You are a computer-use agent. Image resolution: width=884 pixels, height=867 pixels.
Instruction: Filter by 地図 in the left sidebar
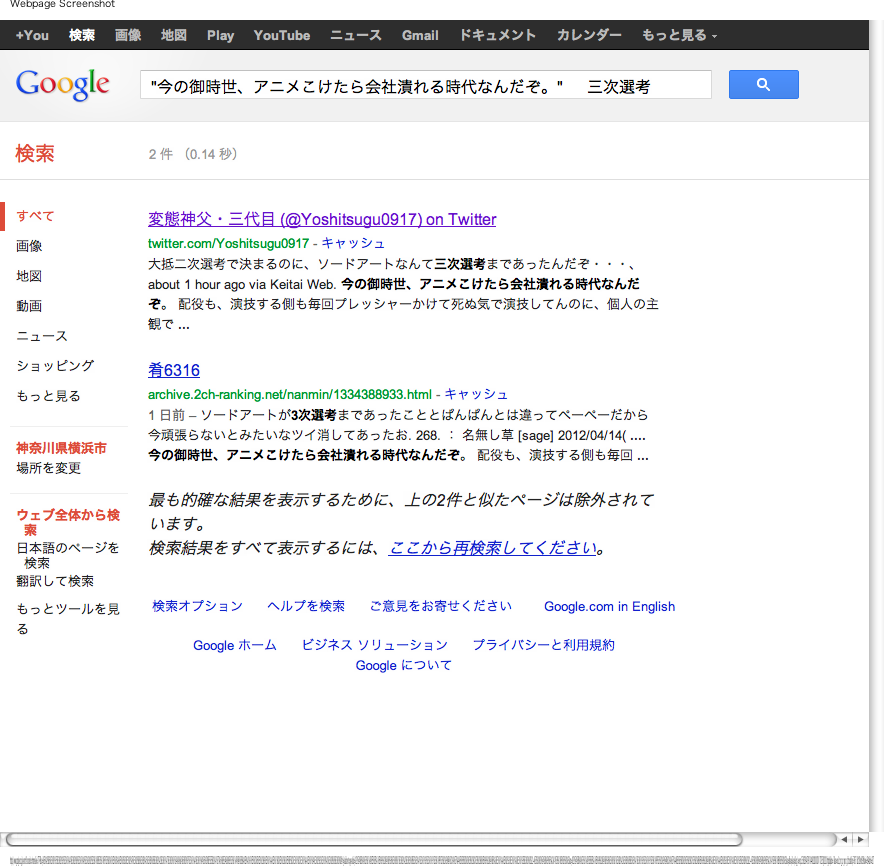coord(29,276)
